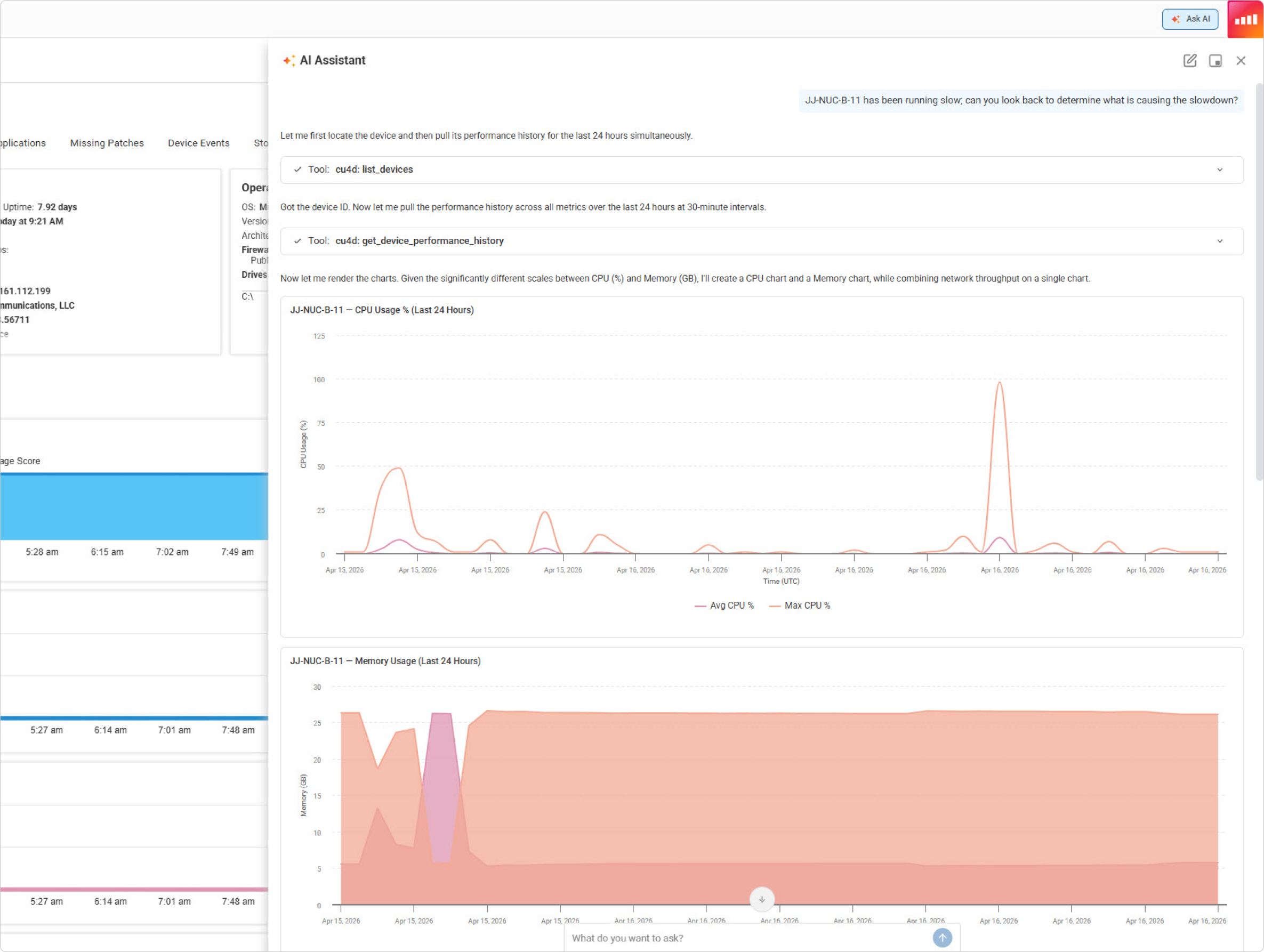This screenshot has width=1264, height=952.
Task: Click the pop-out panel window icon
Action: [1215, 61]
